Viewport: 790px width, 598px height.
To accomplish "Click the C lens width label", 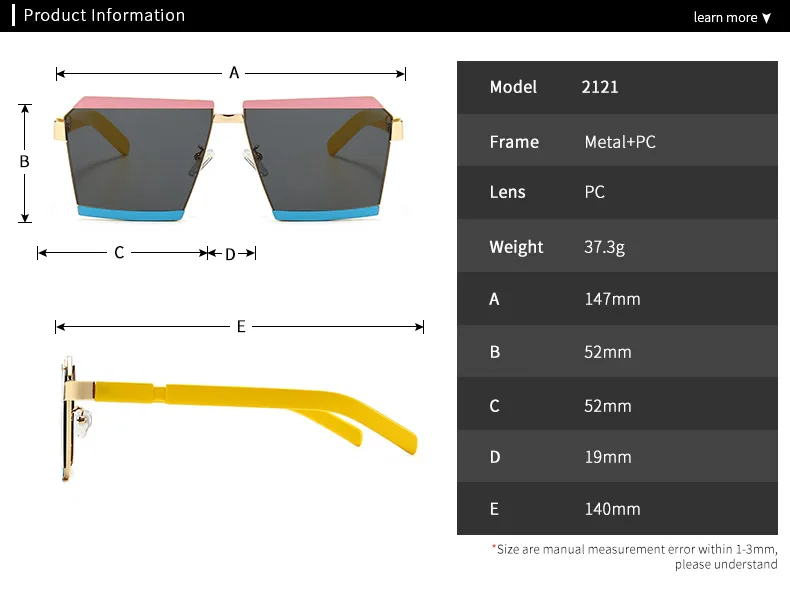I will pos(119,252).
